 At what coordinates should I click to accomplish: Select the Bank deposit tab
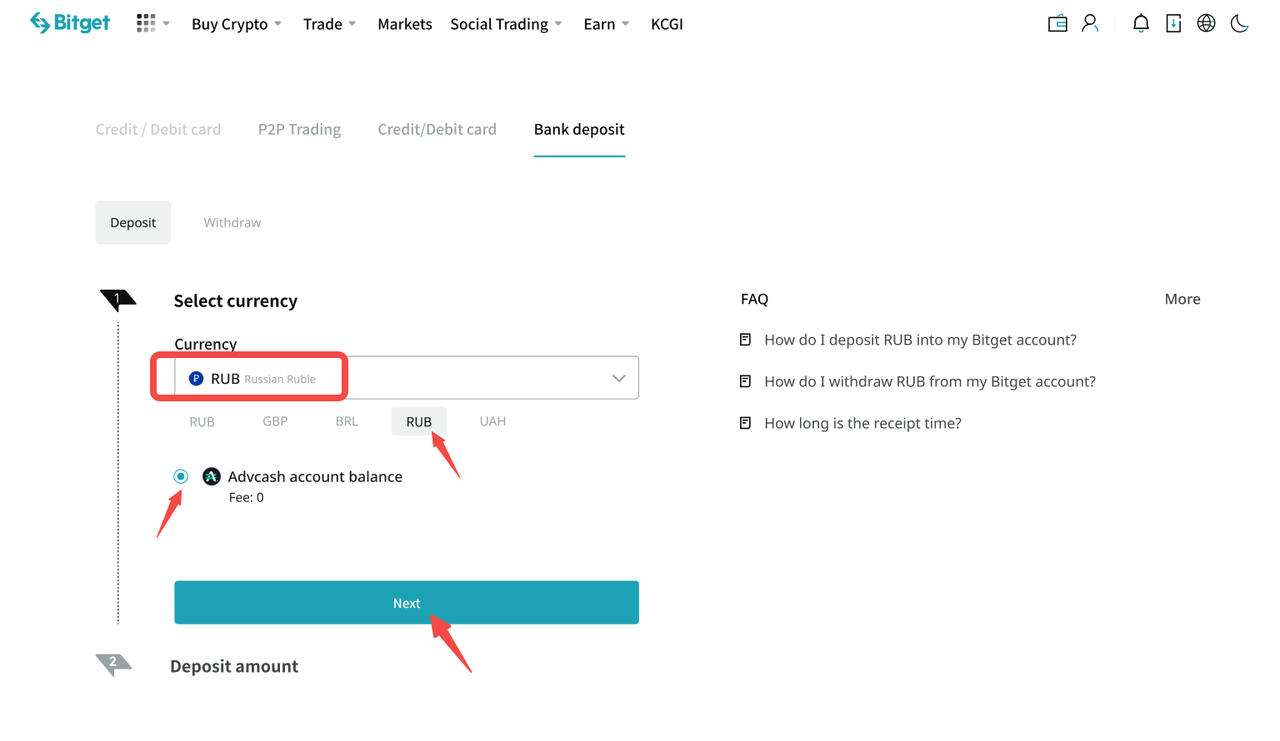pos(579,129)
